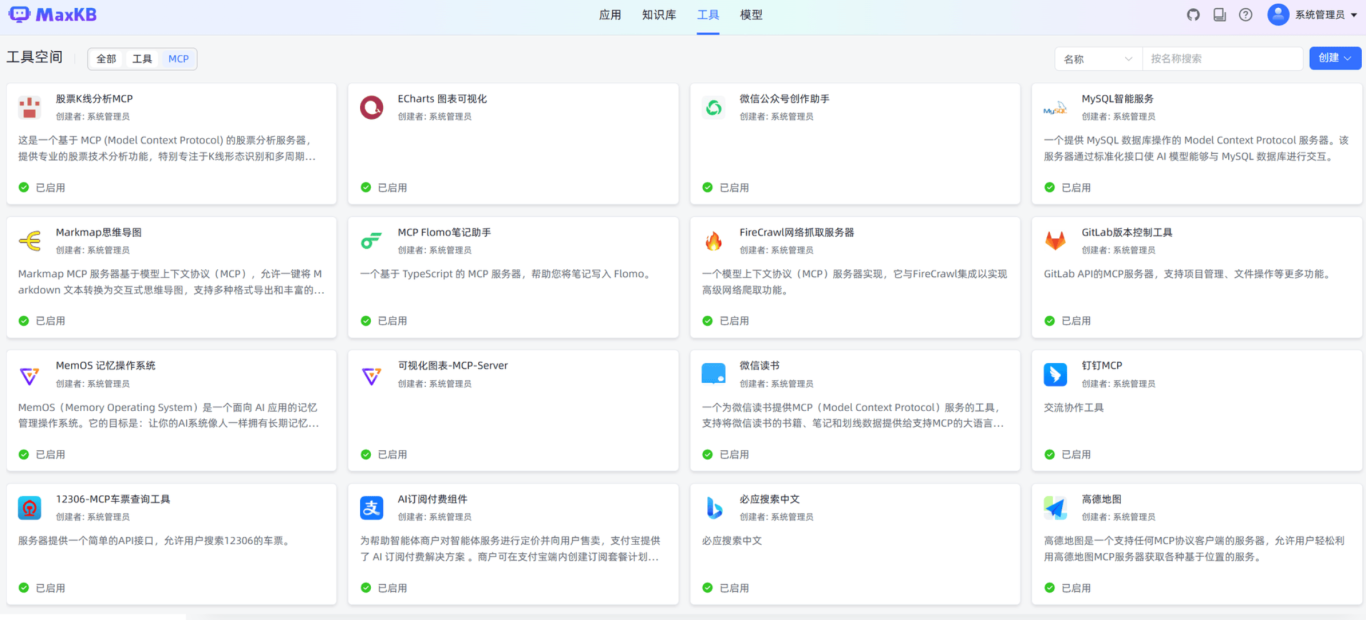This screenshot has height=620, width=1366.
Task: Open the 微信公众号创作助手 title
Action: [x=785, y=99]
